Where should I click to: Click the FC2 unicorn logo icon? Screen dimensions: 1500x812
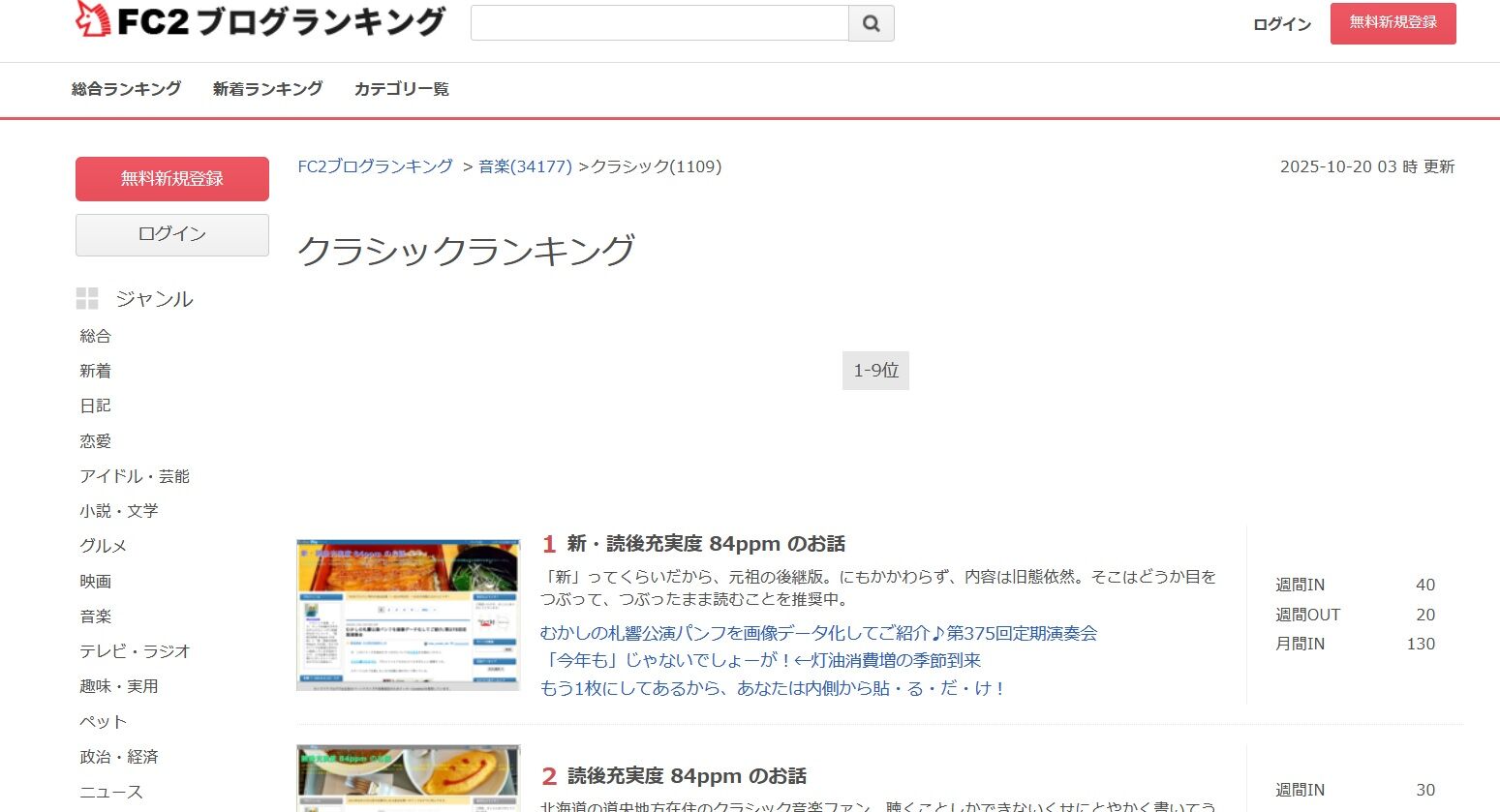point(93,20)
